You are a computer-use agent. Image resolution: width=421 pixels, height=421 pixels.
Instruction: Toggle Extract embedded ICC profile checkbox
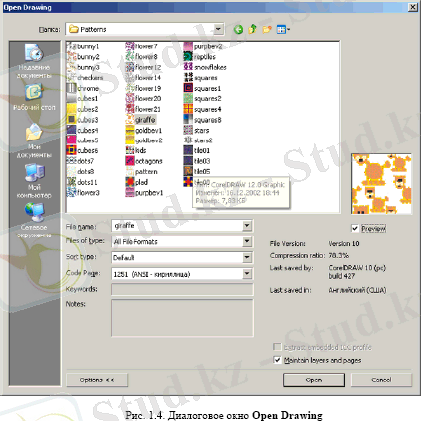click(x=277, y=347)
